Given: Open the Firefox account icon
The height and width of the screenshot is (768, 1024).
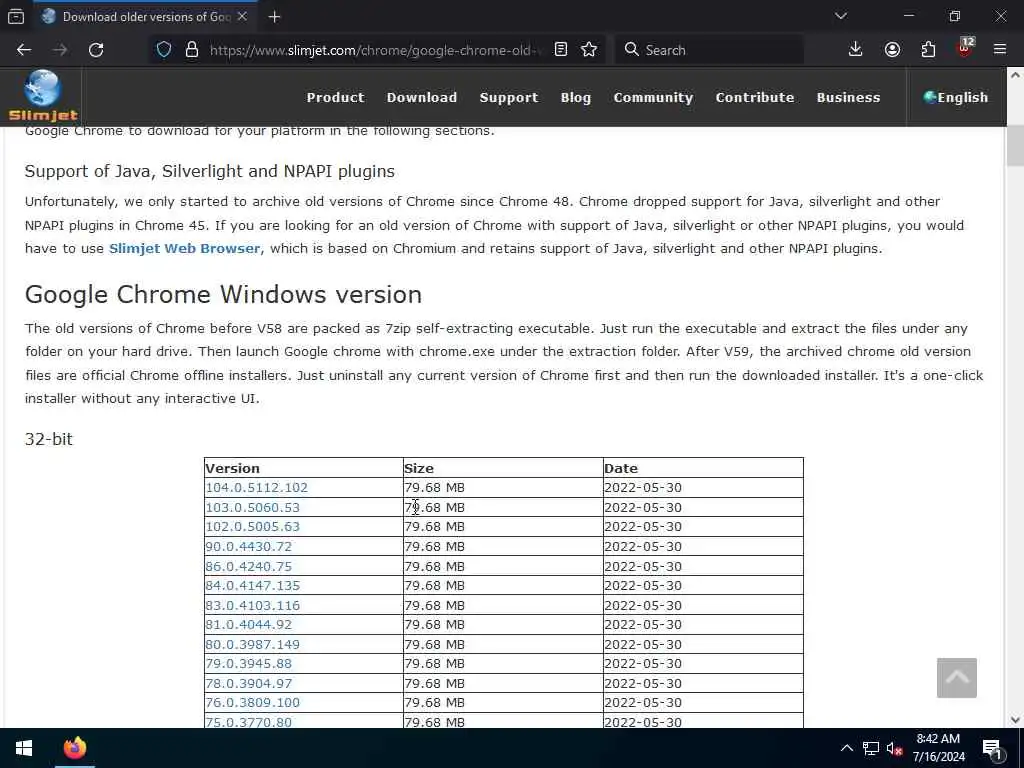Looking at the screenshot, I should (x=892, y=50).
